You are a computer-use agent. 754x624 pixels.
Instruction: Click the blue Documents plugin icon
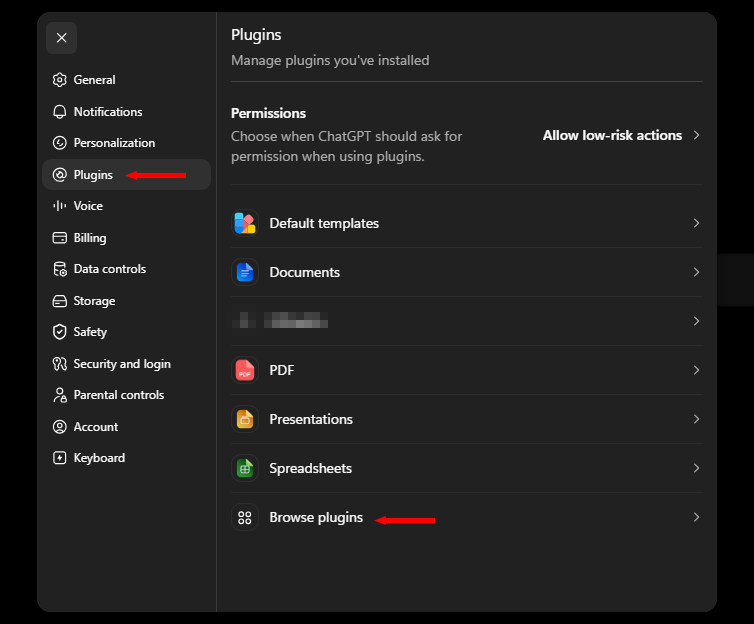tap(245, 272)
